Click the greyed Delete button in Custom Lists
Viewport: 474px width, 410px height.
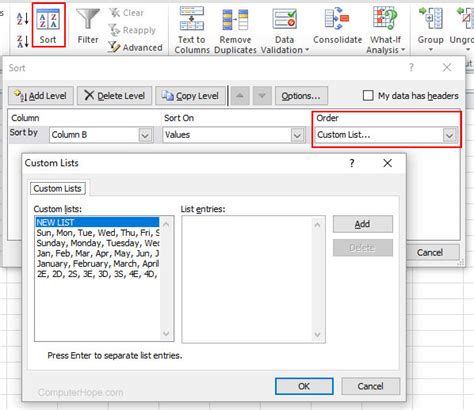click(363, 248)
